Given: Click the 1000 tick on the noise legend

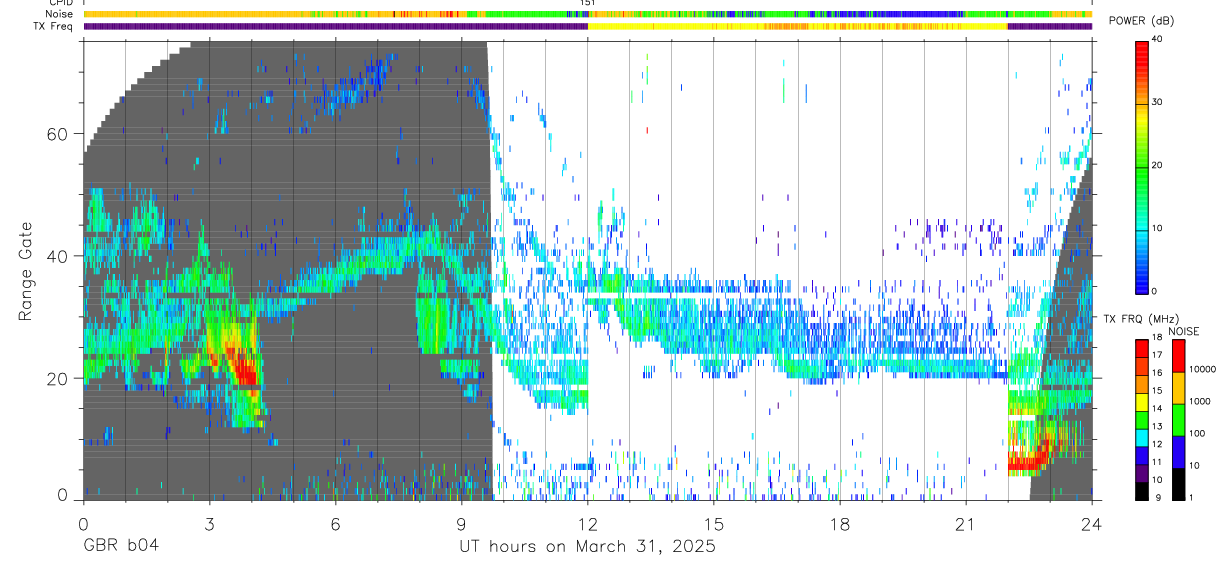Looking at the screenshot, I should pyautogui.click(x=1199, y=401).
